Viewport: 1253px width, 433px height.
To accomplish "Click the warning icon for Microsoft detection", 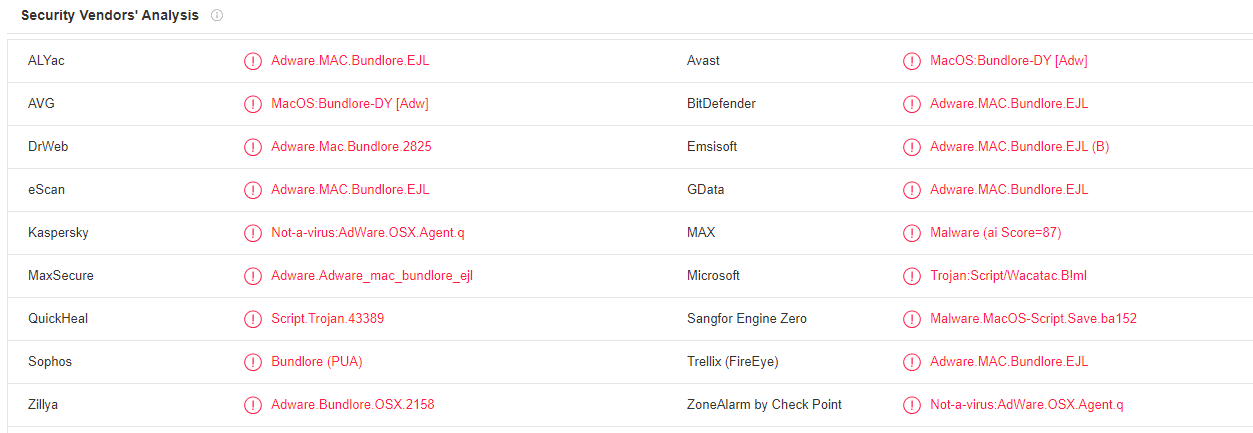I will click(x=911, y=276).
